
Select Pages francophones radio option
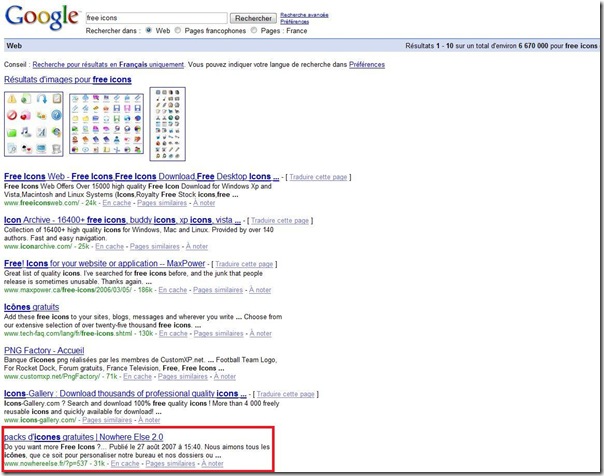178,30
